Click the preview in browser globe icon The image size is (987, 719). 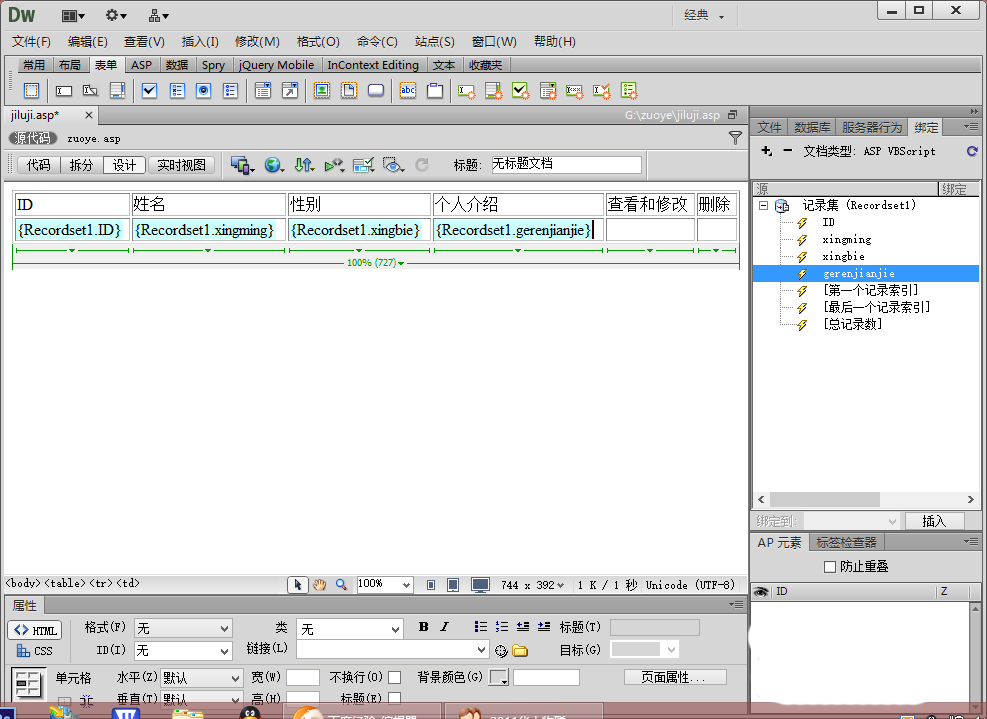(x=273, y=165)
